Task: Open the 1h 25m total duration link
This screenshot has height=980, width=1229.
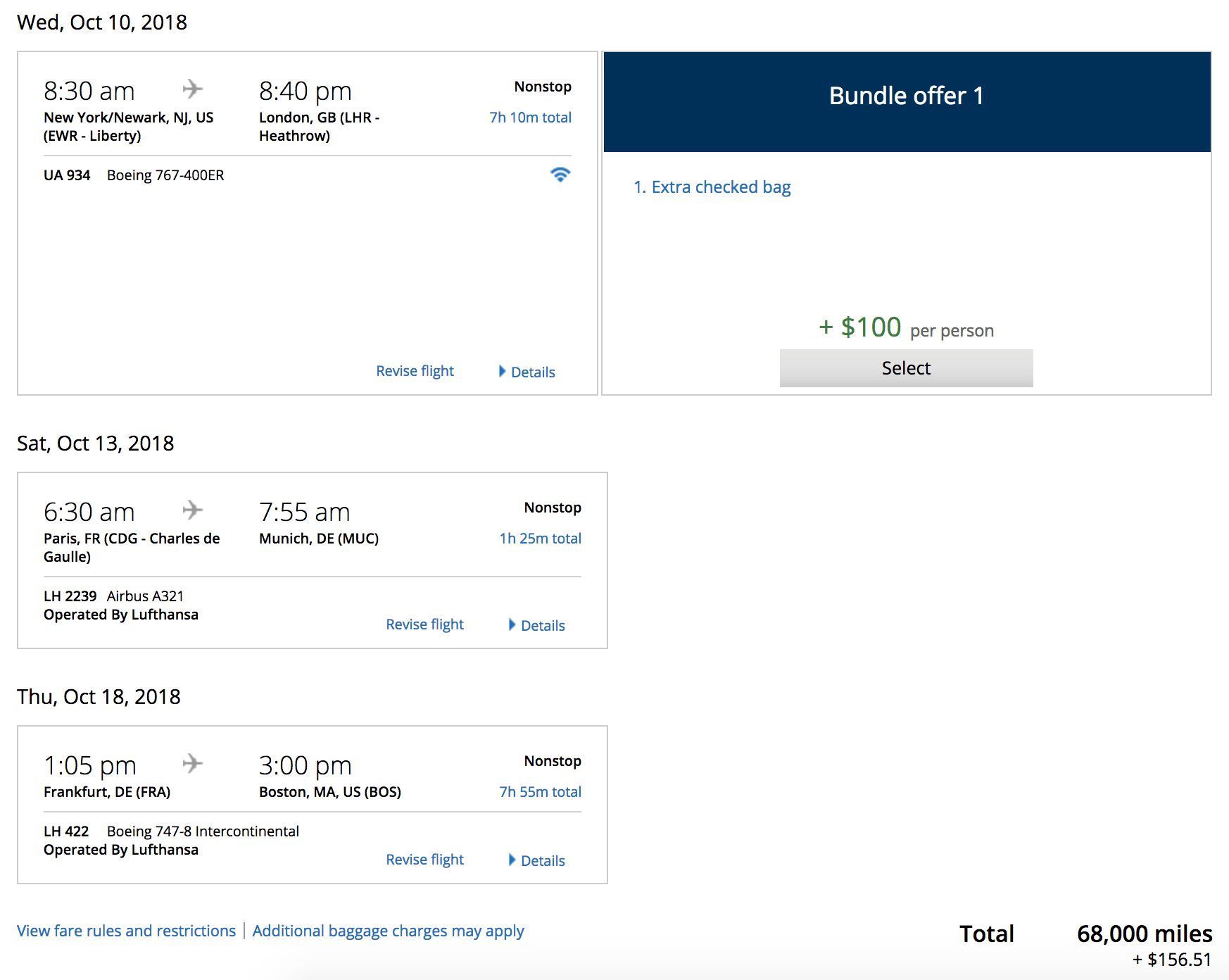Action: (x=540, y=539)
